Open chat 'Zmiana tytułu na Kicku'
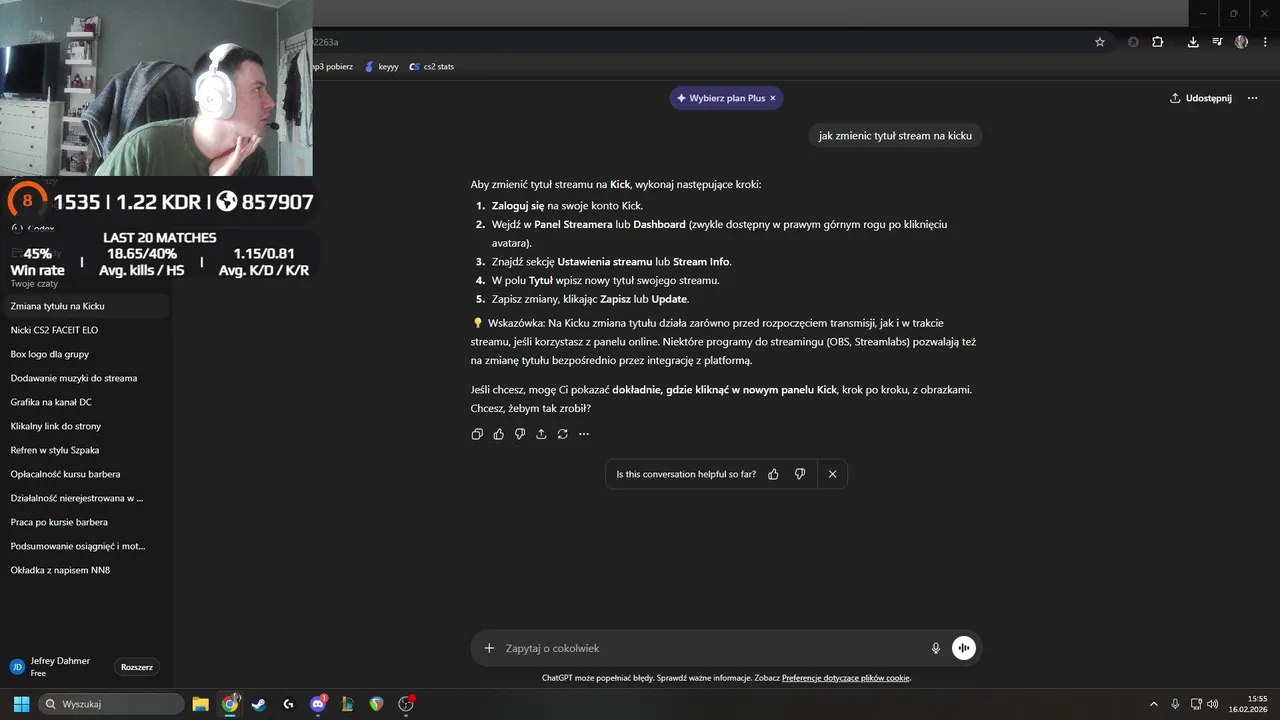This screenshot has height=720, width=1280. [x=86, y=306]
